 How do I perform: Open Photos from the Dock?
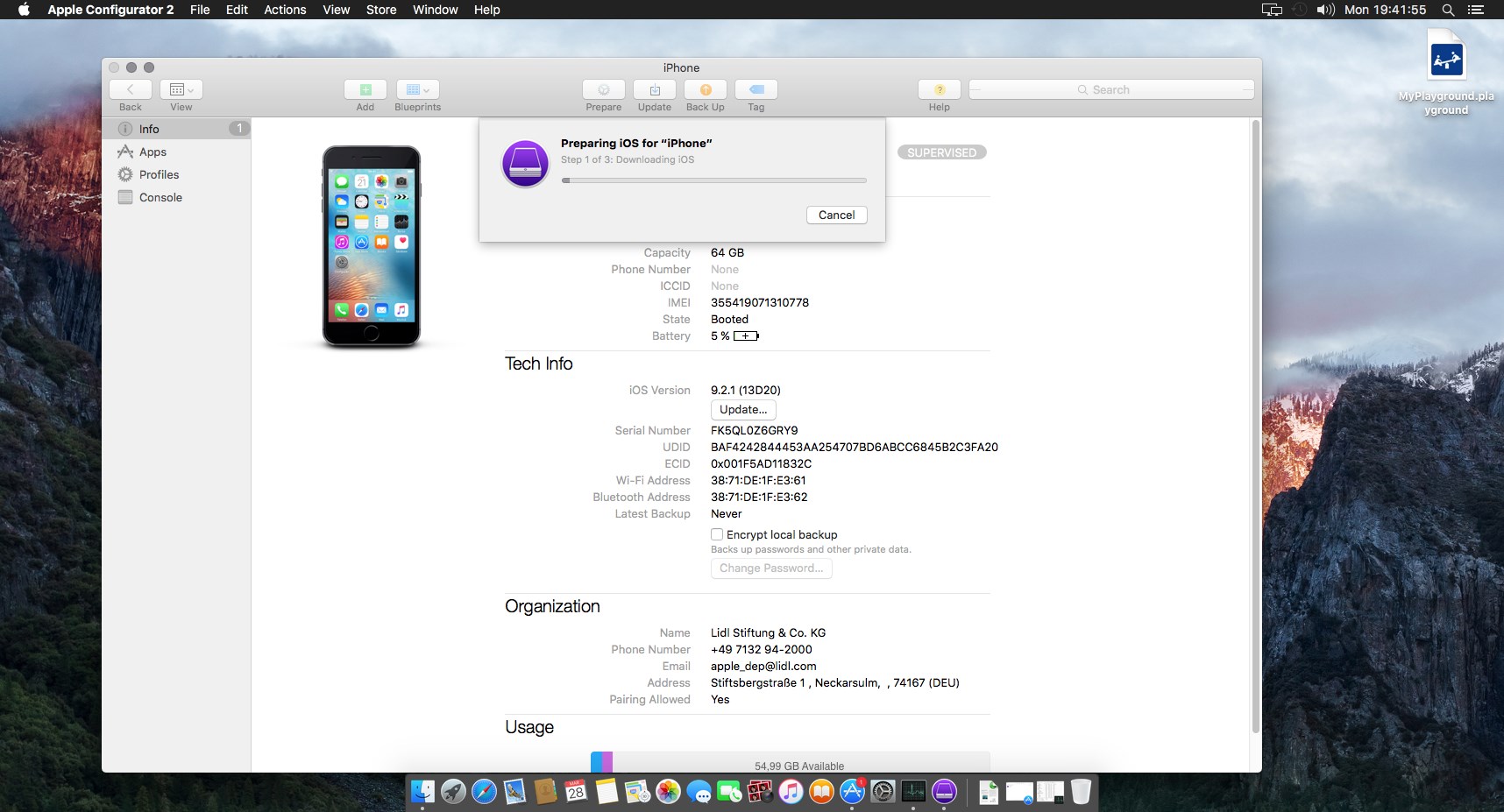coord(668,792)
